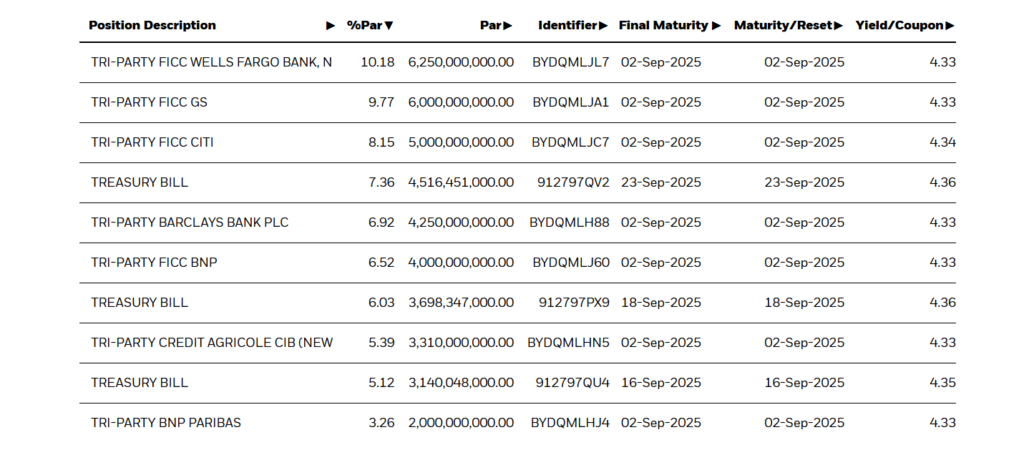Sort by the Final Maturity header

point(664,25)
